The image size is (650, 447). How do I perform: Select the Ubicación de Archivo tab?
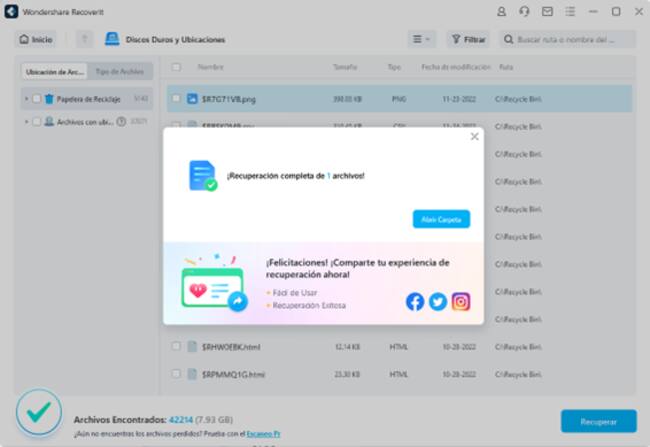tap(55, 72)
